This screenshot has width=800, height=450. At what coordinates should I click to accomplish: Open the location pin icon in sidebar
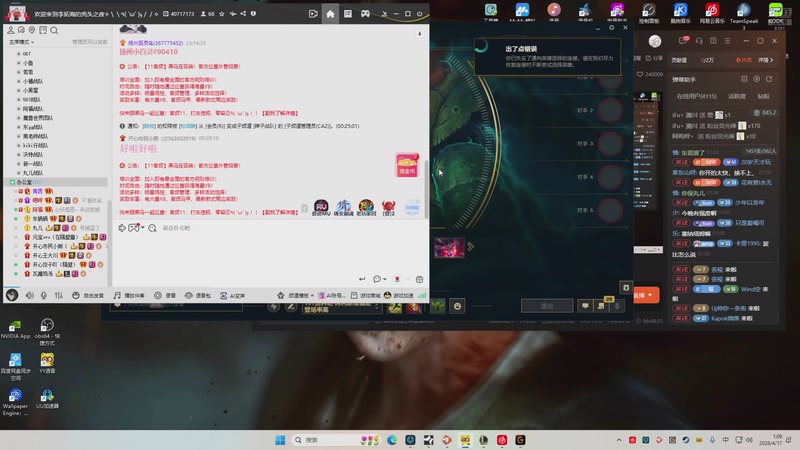pos(32,31)
